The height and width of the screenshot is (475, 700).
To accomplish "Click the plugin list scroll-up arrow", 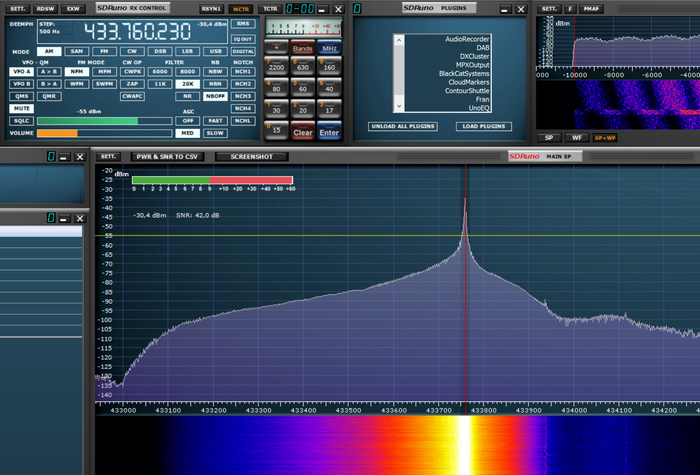I will coord(399,41).
